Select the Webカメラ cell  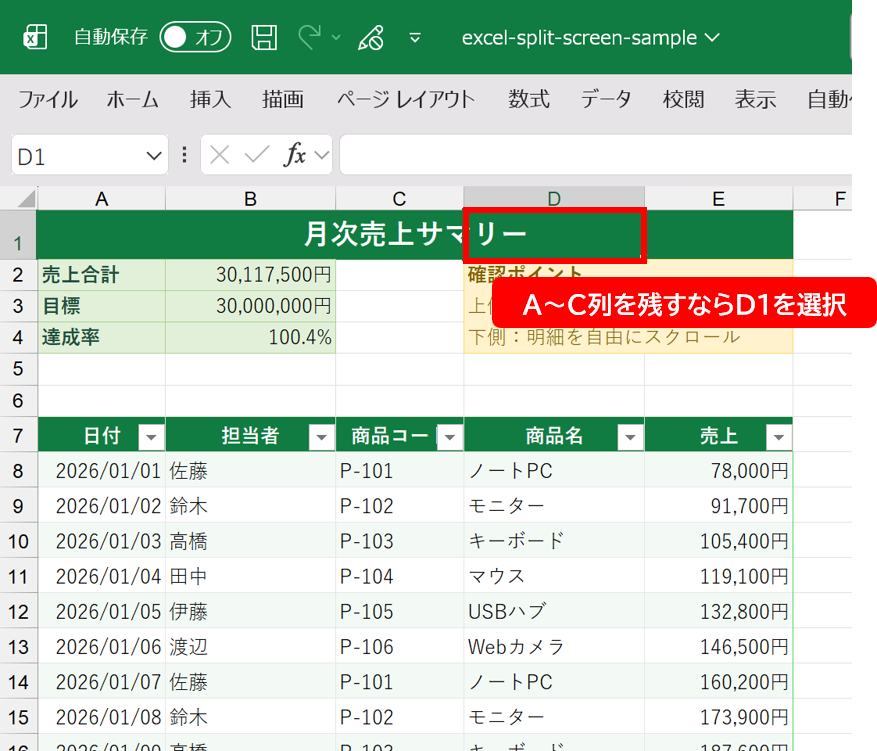tap(554, 647)
